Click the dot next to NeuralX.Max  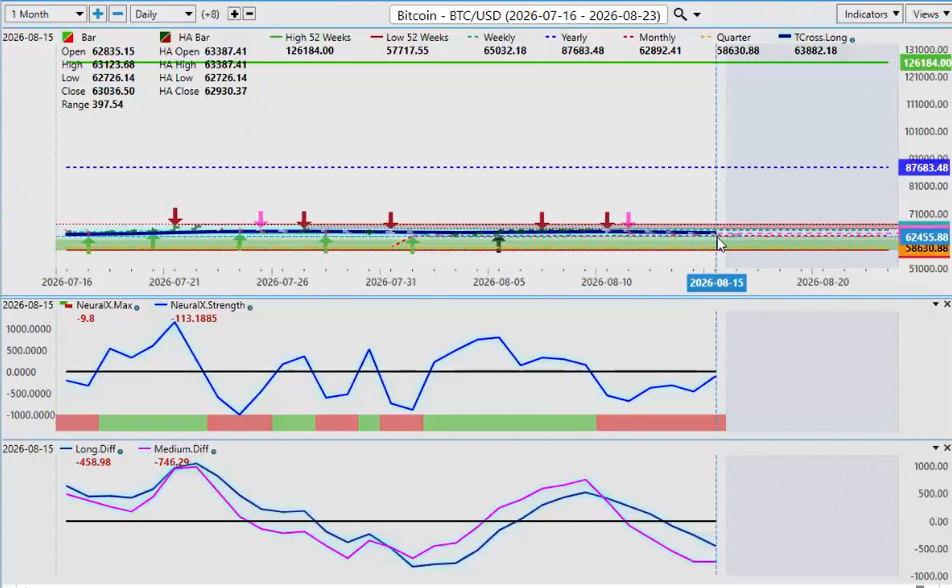click(x=137, y=307)
